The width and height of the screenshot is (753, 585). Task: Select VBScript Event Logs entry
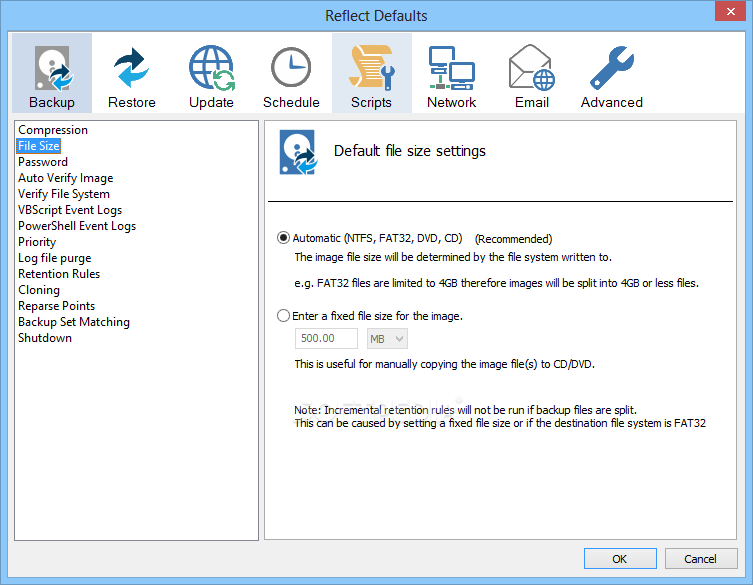click(x=70, y=210)
